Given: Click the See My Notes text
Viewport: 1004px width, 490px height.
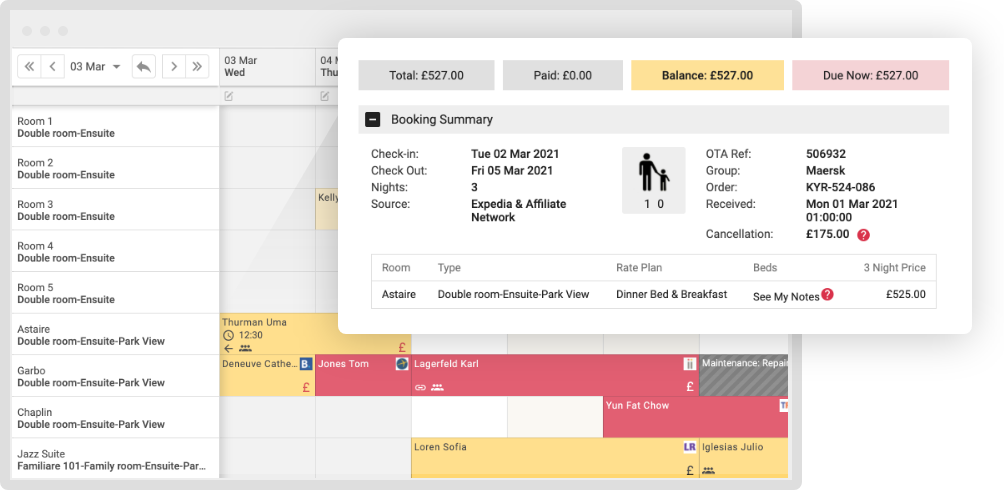Looking at the screenshot, I should (786, 297).
